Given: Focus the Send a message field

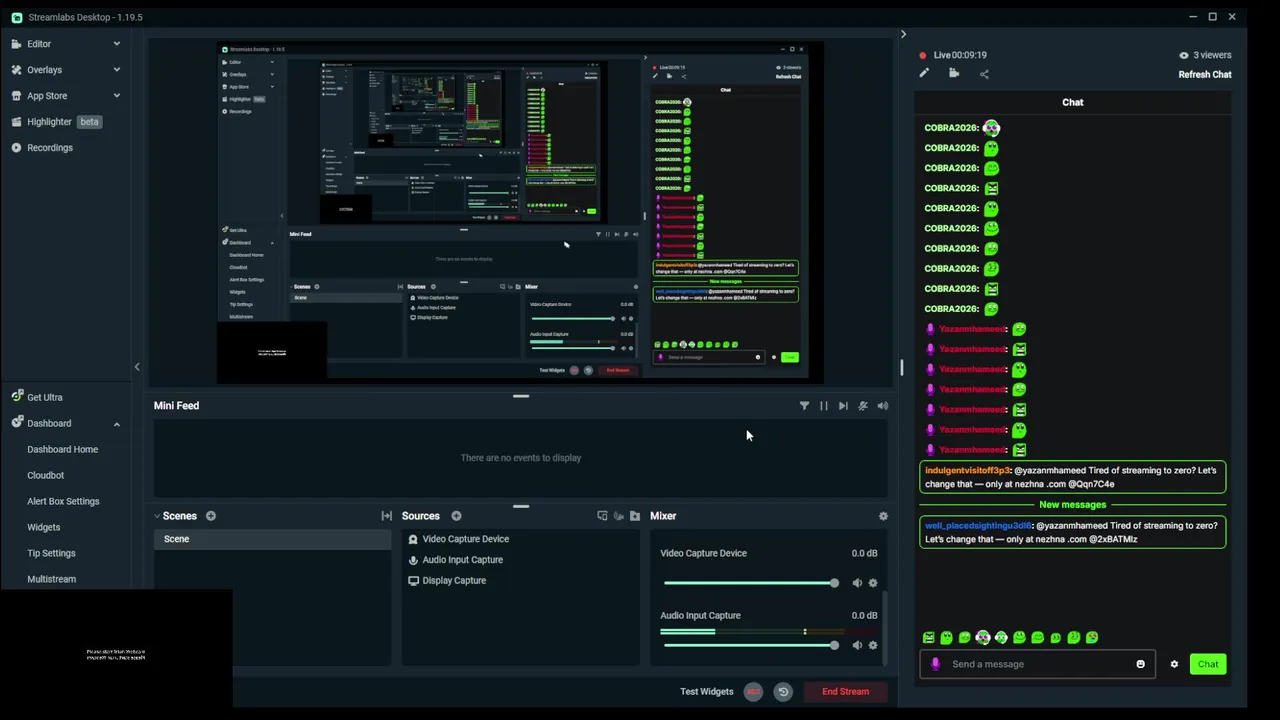Looking at the screenshot, I should pos(1038,664).
